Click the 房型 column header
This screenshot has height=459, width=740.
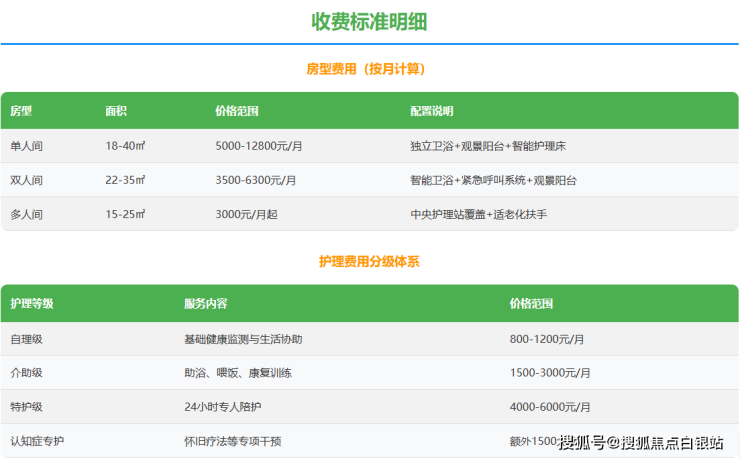click(x=22, y=111)
